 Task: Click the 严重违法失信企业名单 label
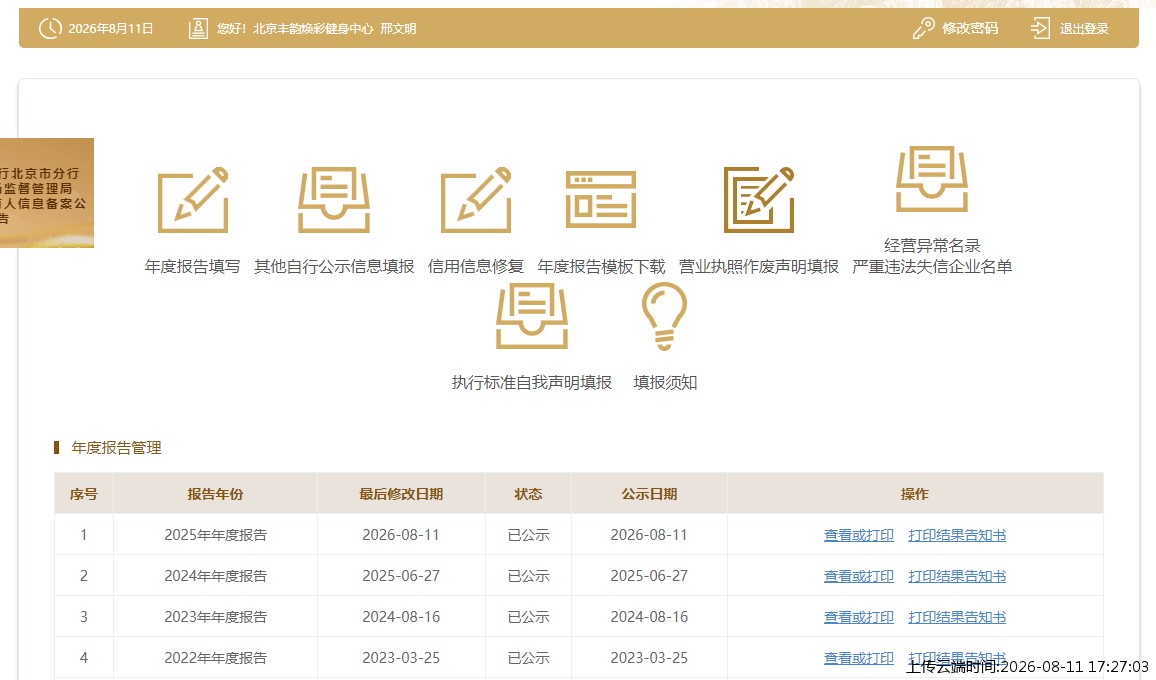pos(932,266)
